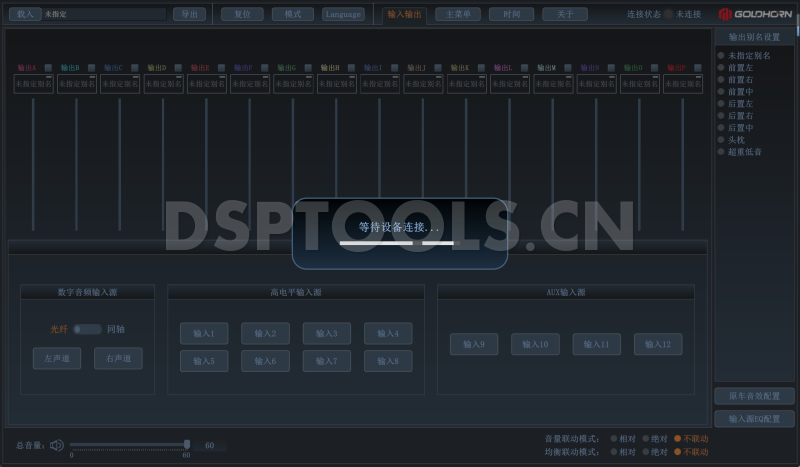Open alias box under 输出N
The width and height of the screenshot is (800, 467).
[596, 84]
